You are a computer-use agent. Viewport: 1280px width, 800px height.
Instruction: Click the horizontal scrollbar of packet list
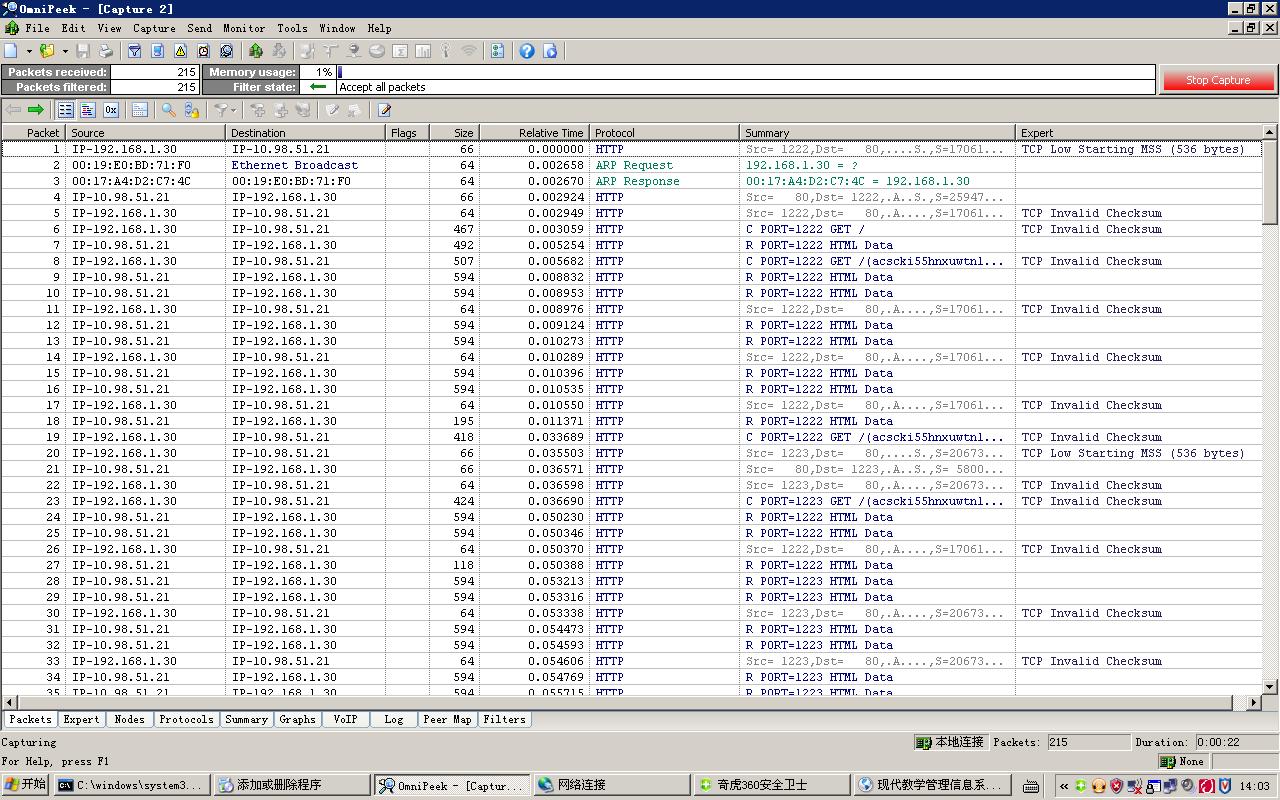click(x=625, y=703)
